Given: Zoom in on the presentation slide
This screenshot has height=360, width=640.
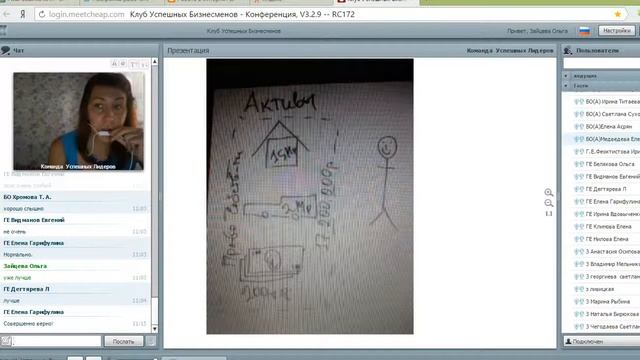Looking at the screenshot, I should pos(549,192).
